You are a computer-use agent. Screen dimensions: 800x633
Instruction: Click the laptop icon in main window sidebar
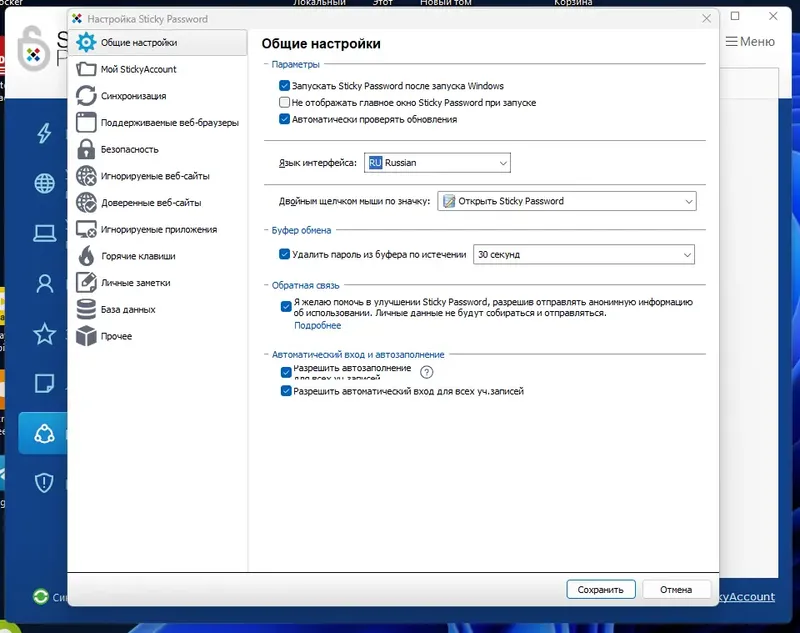click(x=44, y=233)
